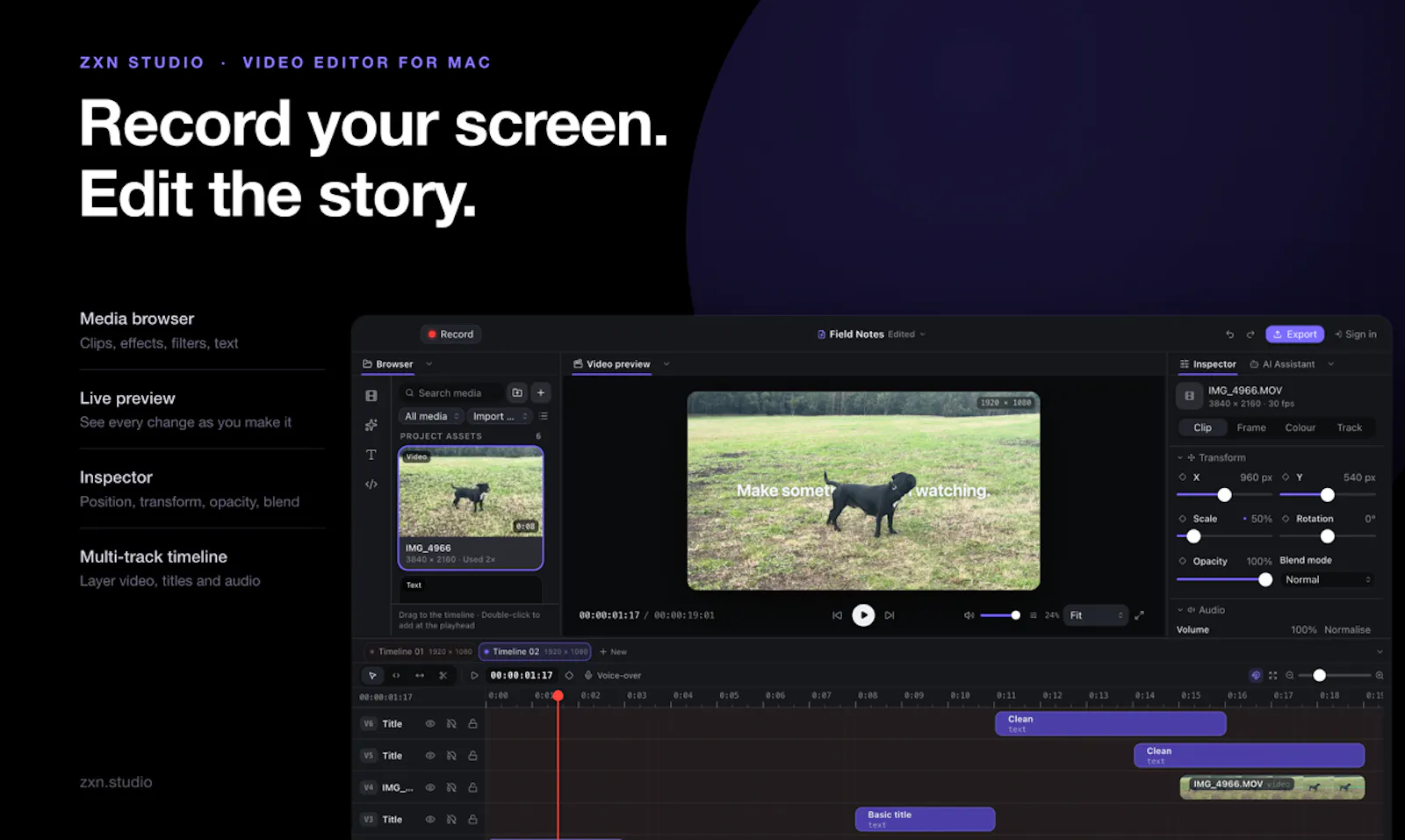The height and width of the screenshot is (840, 1405).
Task: Click the new folder icon beside search
Action: tap(517, 392)
